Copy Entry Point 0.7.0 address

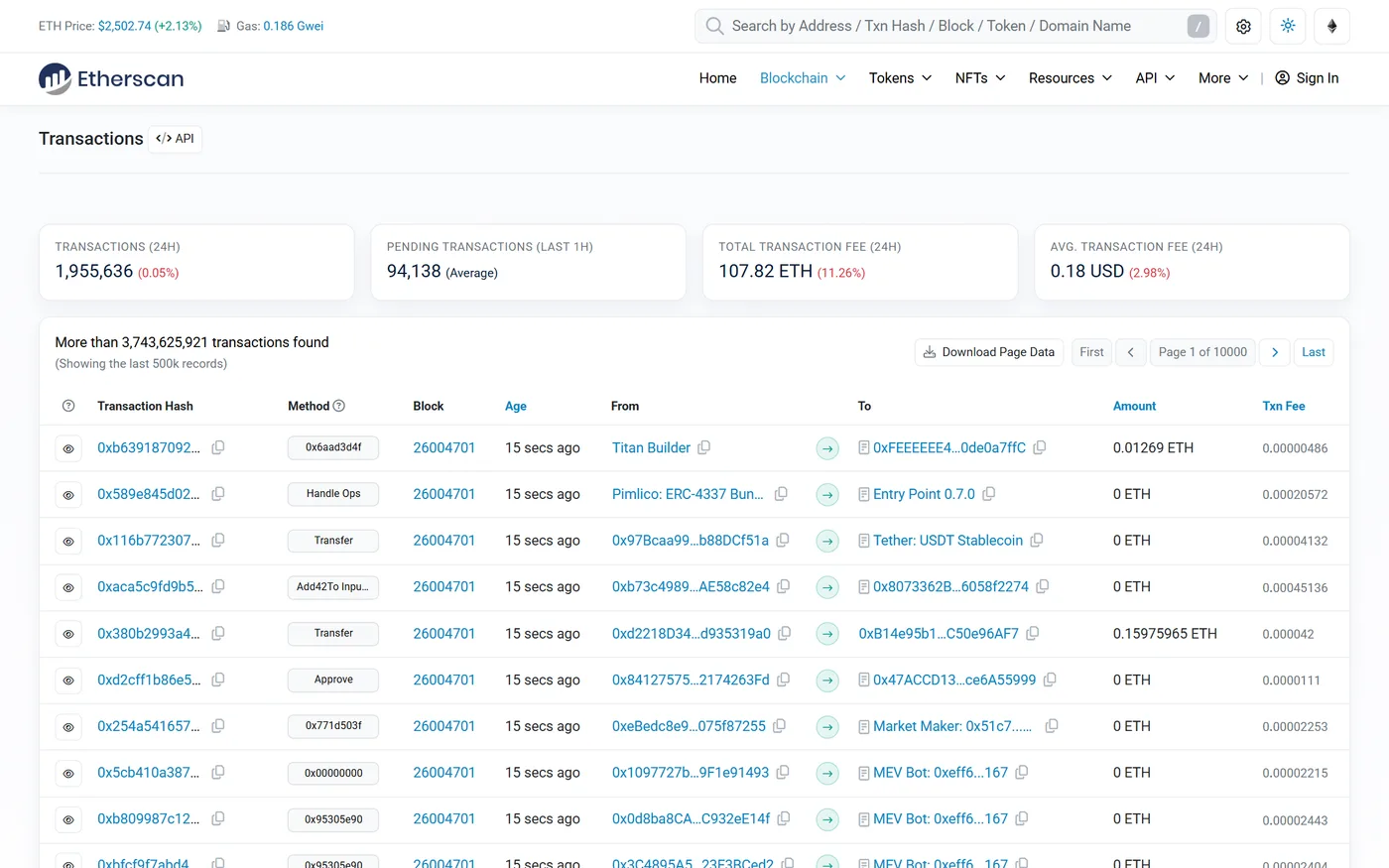(x=989, y=494)
